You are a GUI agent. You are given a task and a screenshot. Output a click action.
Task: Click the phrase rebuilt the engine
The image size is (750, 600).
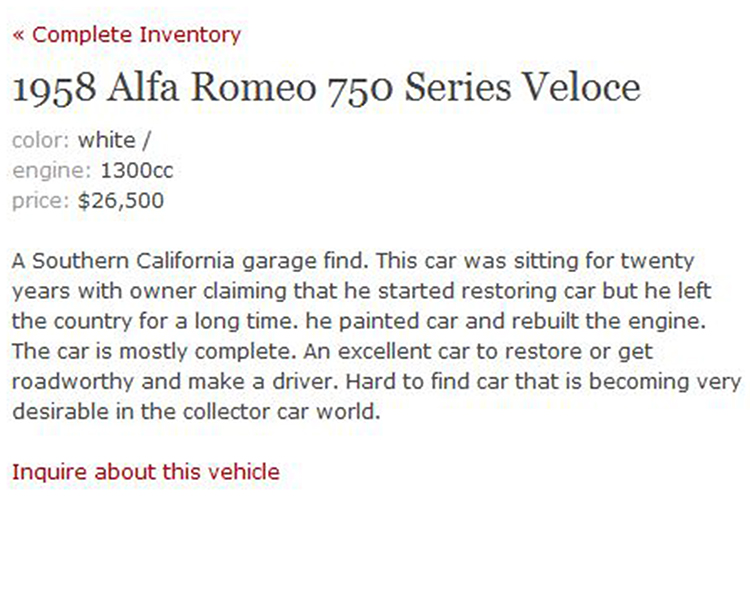pos(608,322)
